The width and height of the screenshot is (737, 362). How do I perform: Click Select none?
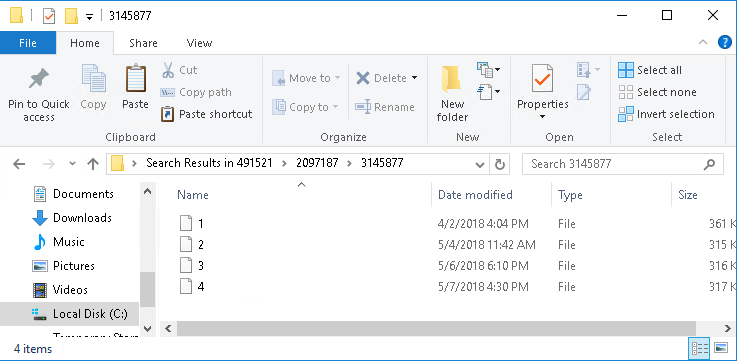657,92
